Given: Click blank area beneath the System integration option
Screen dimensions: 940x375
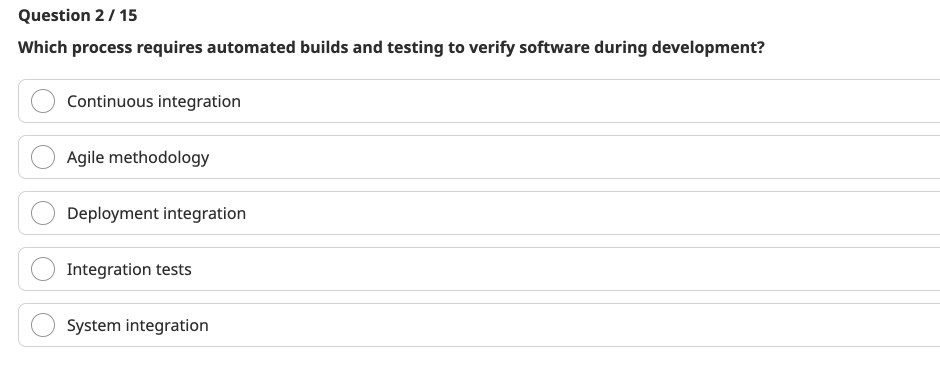Looking at the screenshot, I should [470, 361].
